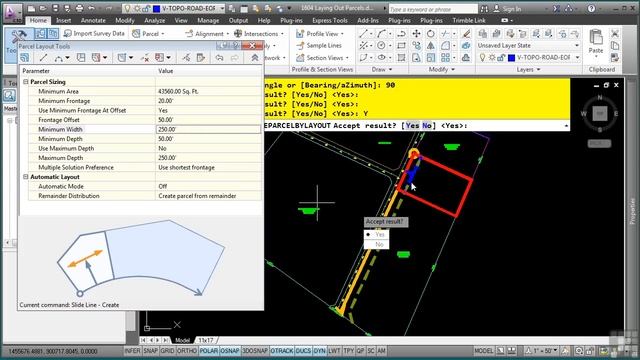Viewport: 640px width, 360px height.
Task: Select the Copy tool in the Modify panel
Action: pos(416,46)
